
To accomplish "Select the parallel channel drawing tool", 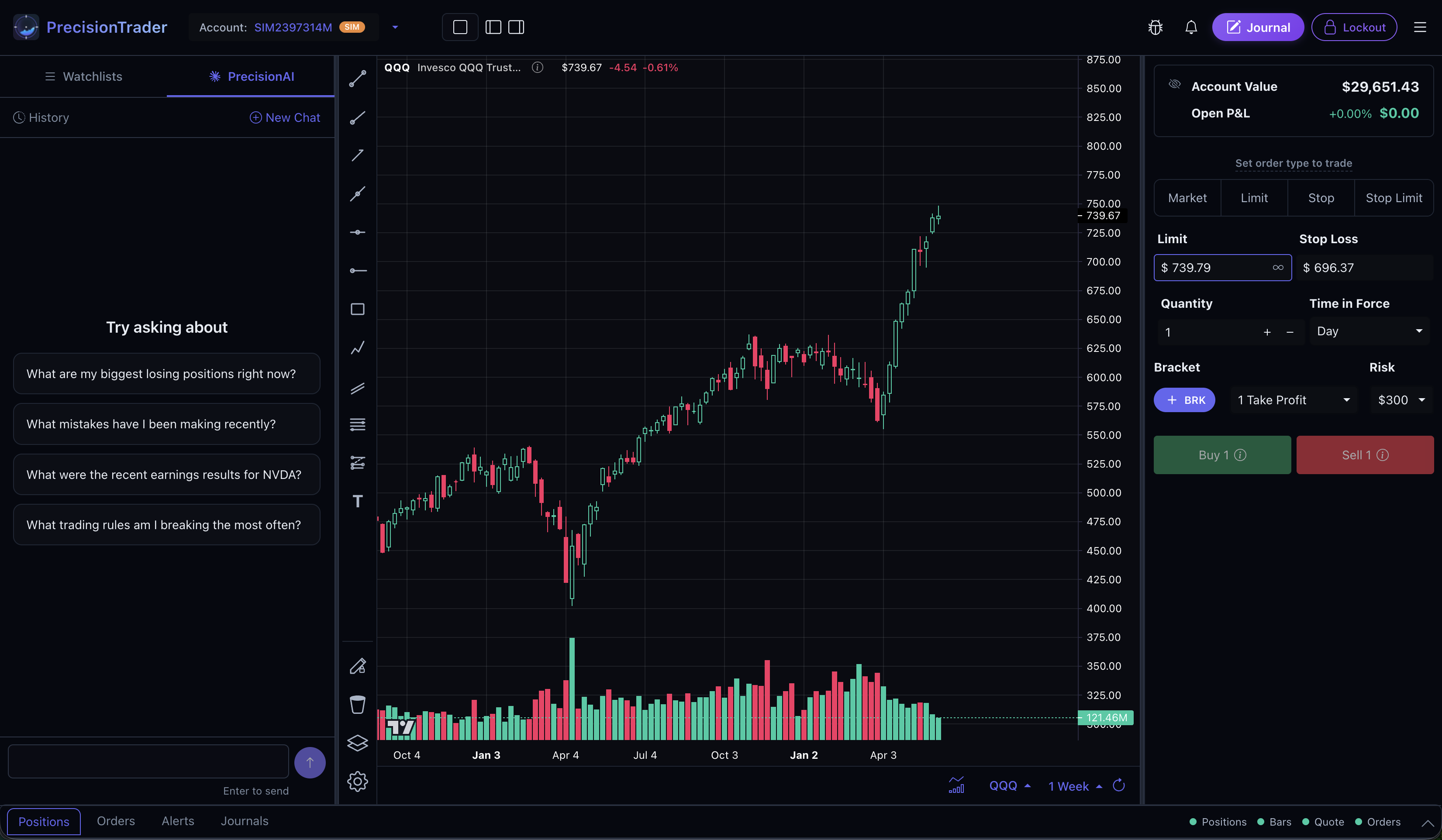I will [358, 389].
